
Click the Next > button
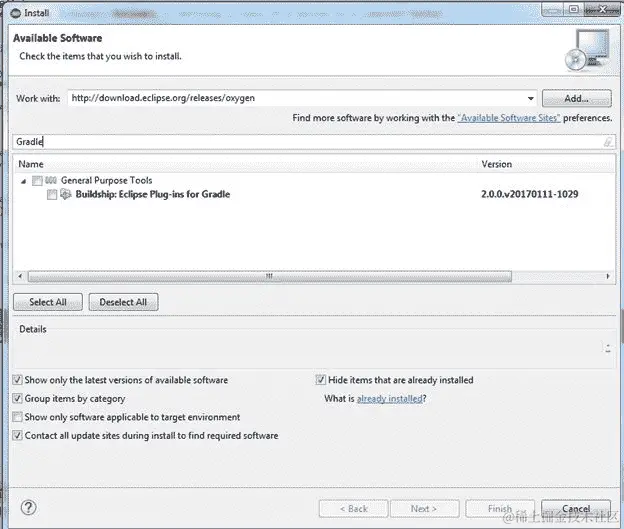click(425, 509)
